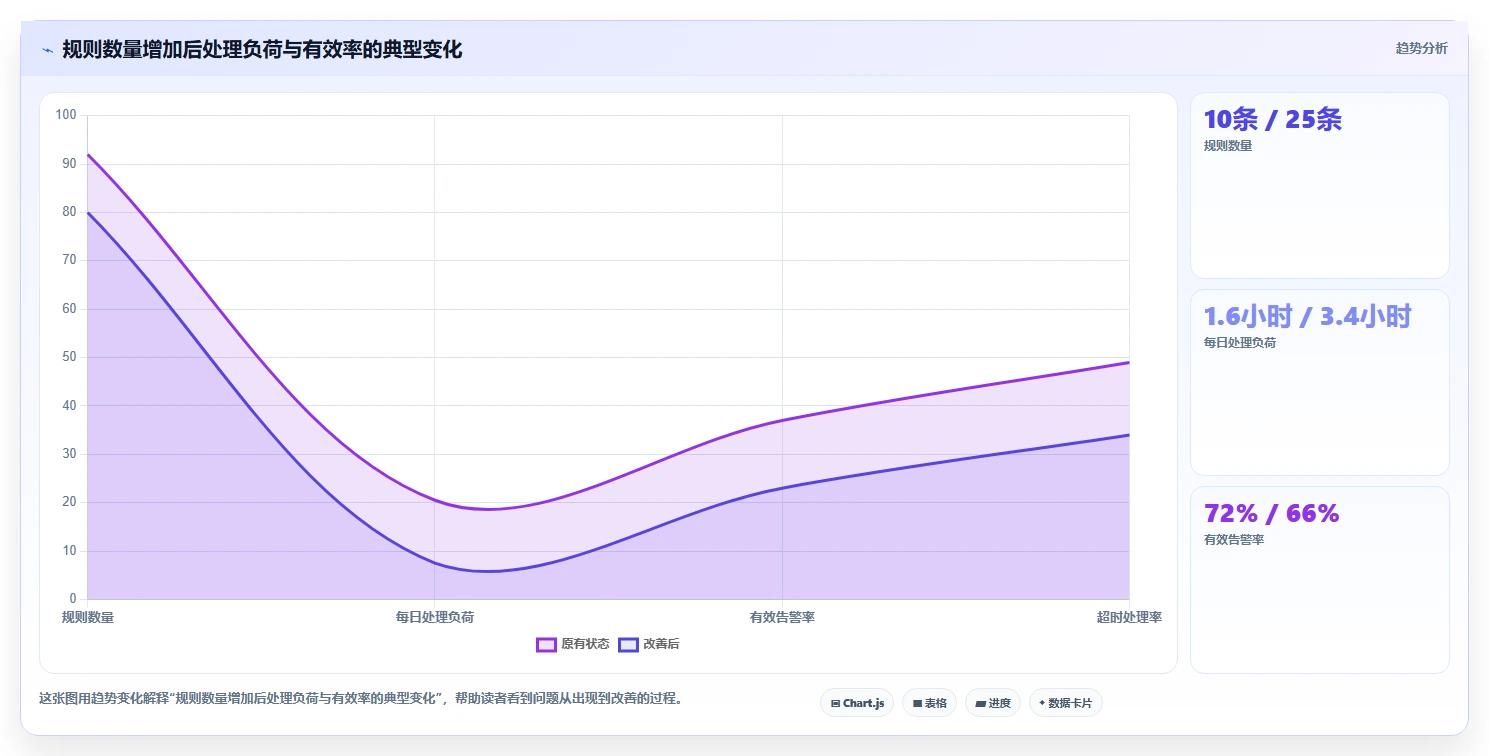Click the 每日处理负荷 card caption
Image resolution: width=1489 pixels, height=756 pixels.
[1240, 343]
